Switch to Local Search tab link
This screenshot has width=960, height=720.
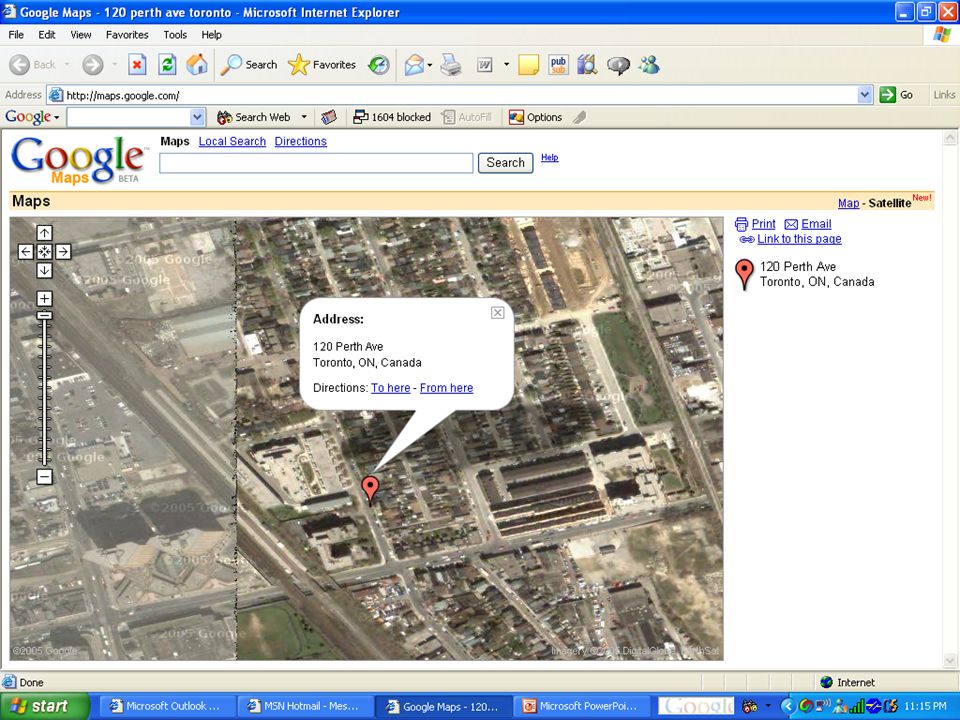click(232, 141)
